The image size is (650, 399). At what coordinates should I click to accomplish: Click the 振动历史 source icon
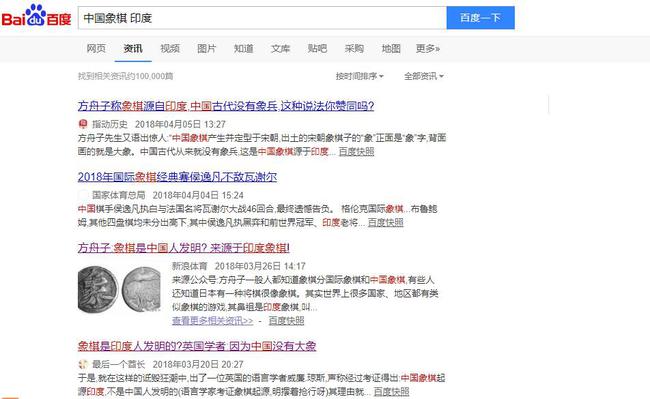coord(83,124)
